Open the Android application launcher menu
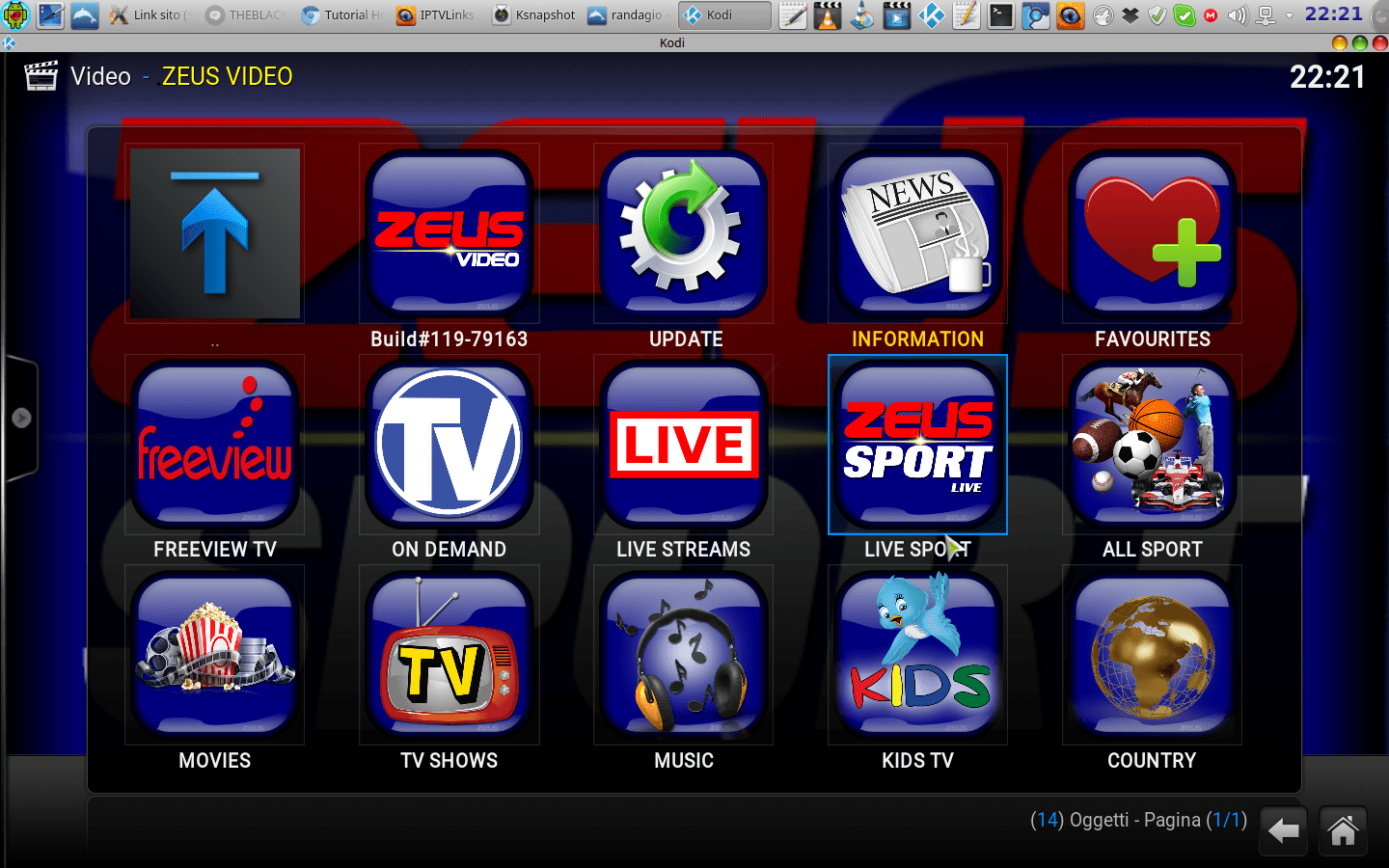The height and width of the screenshot is (868, 1389). pos(16,15)
